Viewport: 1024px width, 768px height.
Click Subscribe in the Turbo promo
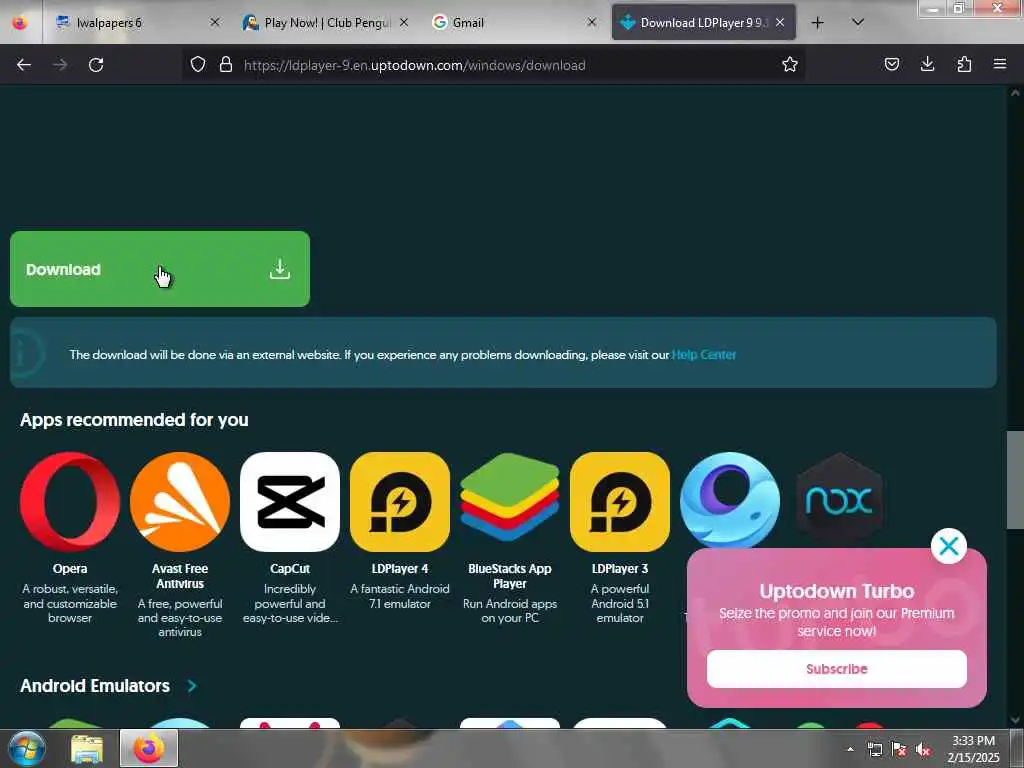tap(837, 669)
